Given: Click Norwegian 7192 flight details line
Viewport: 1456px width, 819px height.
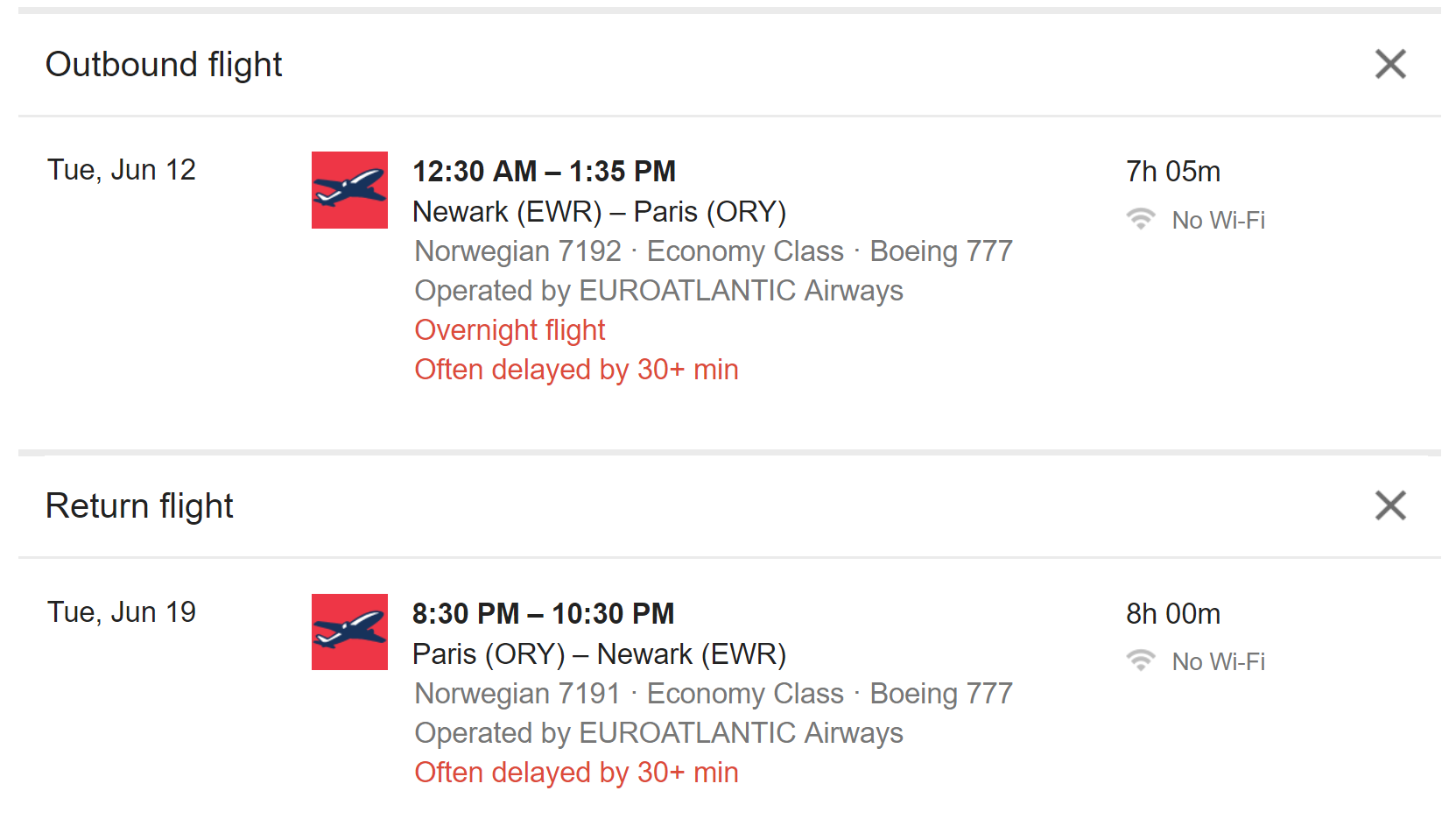Looking at the screenshot, I should (x=713, y=251).
